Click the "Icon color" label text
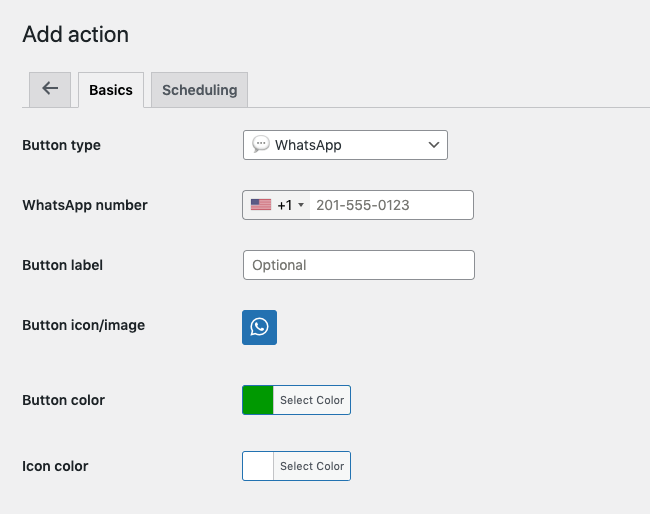This screenshot has height=514, width=650. click(x=56, y=466)
